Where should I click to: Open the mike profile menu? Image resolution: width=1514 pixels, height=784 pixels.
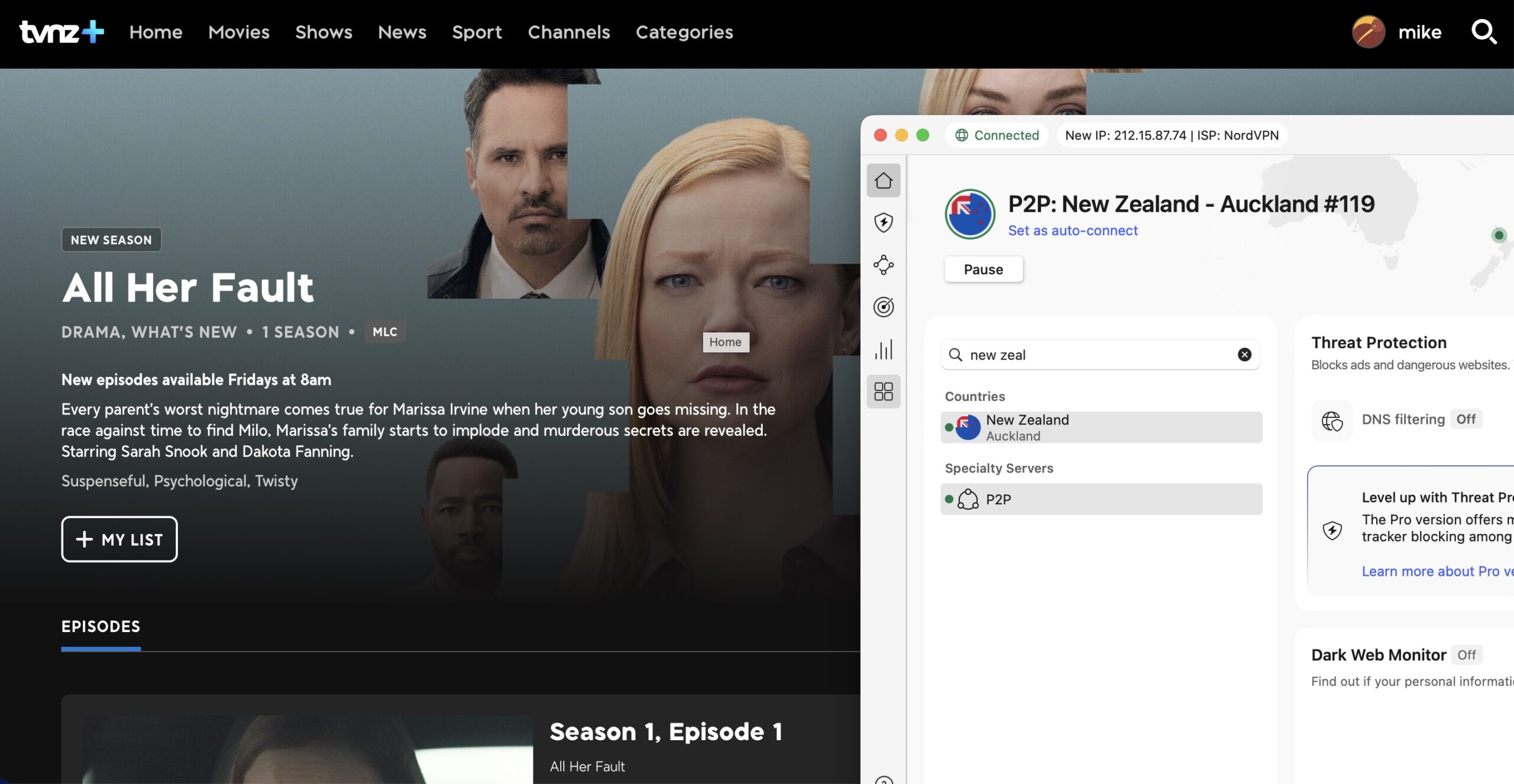[x=1397, y=32]
